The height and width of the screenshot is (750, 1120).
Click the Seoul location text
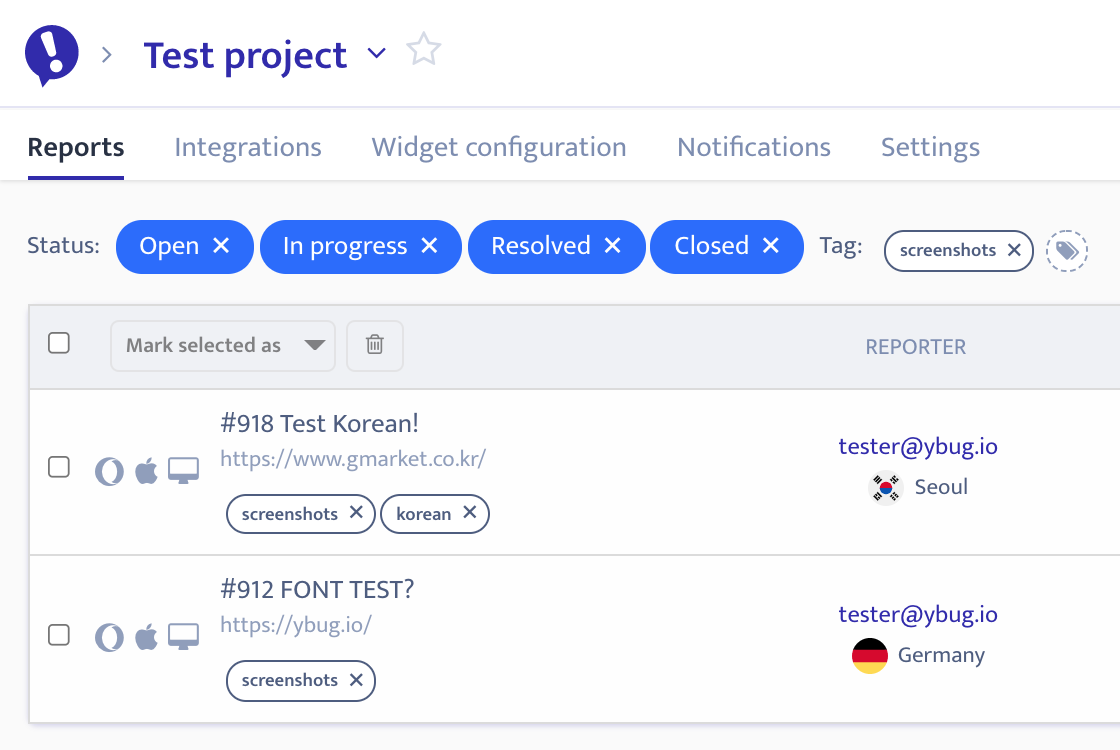(941, 487)
